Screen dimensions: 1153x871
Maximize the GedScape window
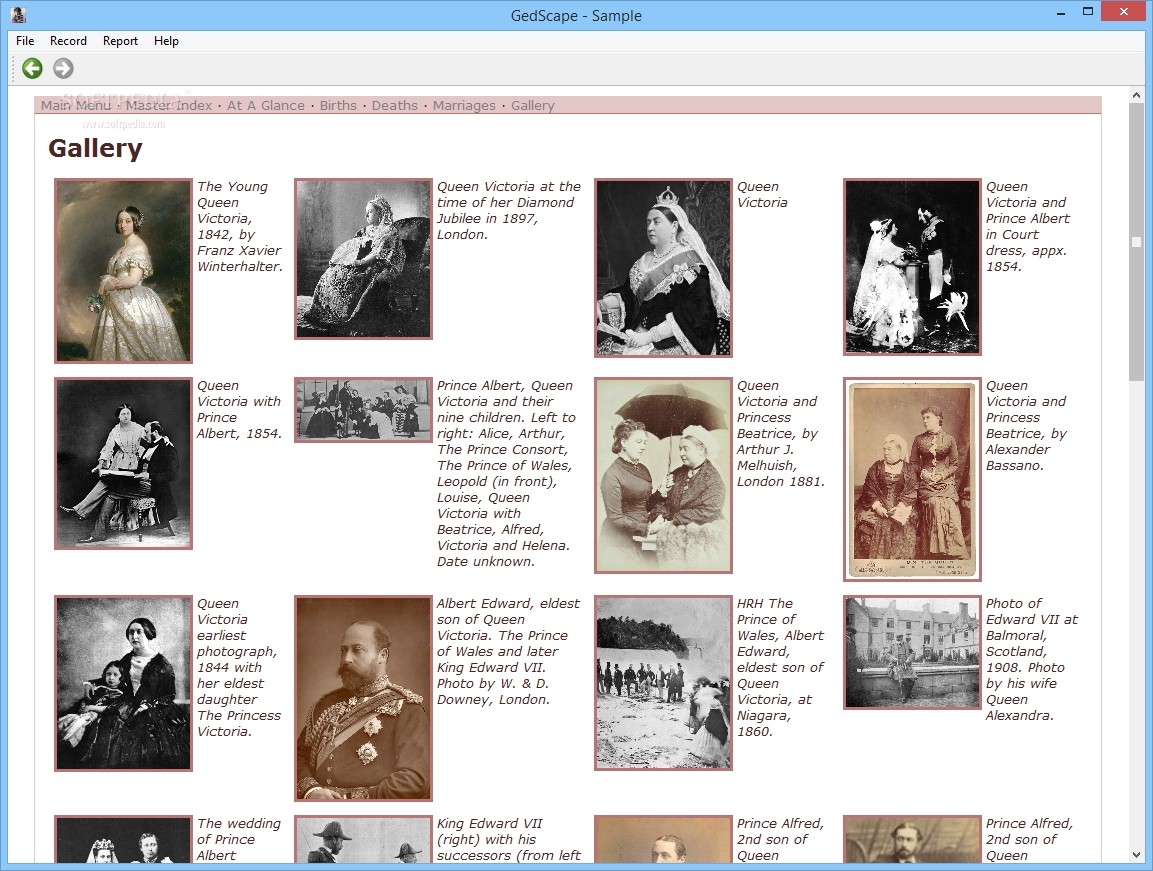pyautogui.click(x=1088, y=11)
